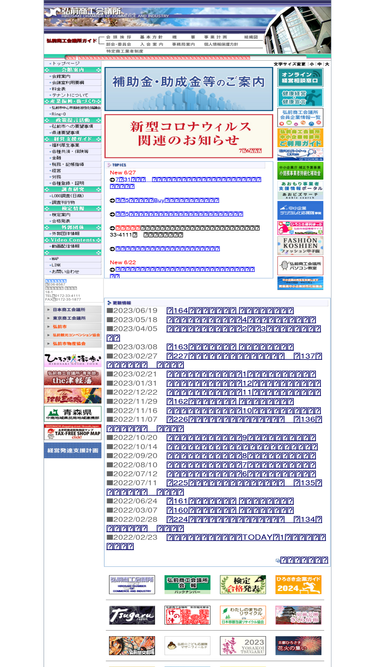Open the green 会報バックナンバー bottom banner

(x=187, y=584)
